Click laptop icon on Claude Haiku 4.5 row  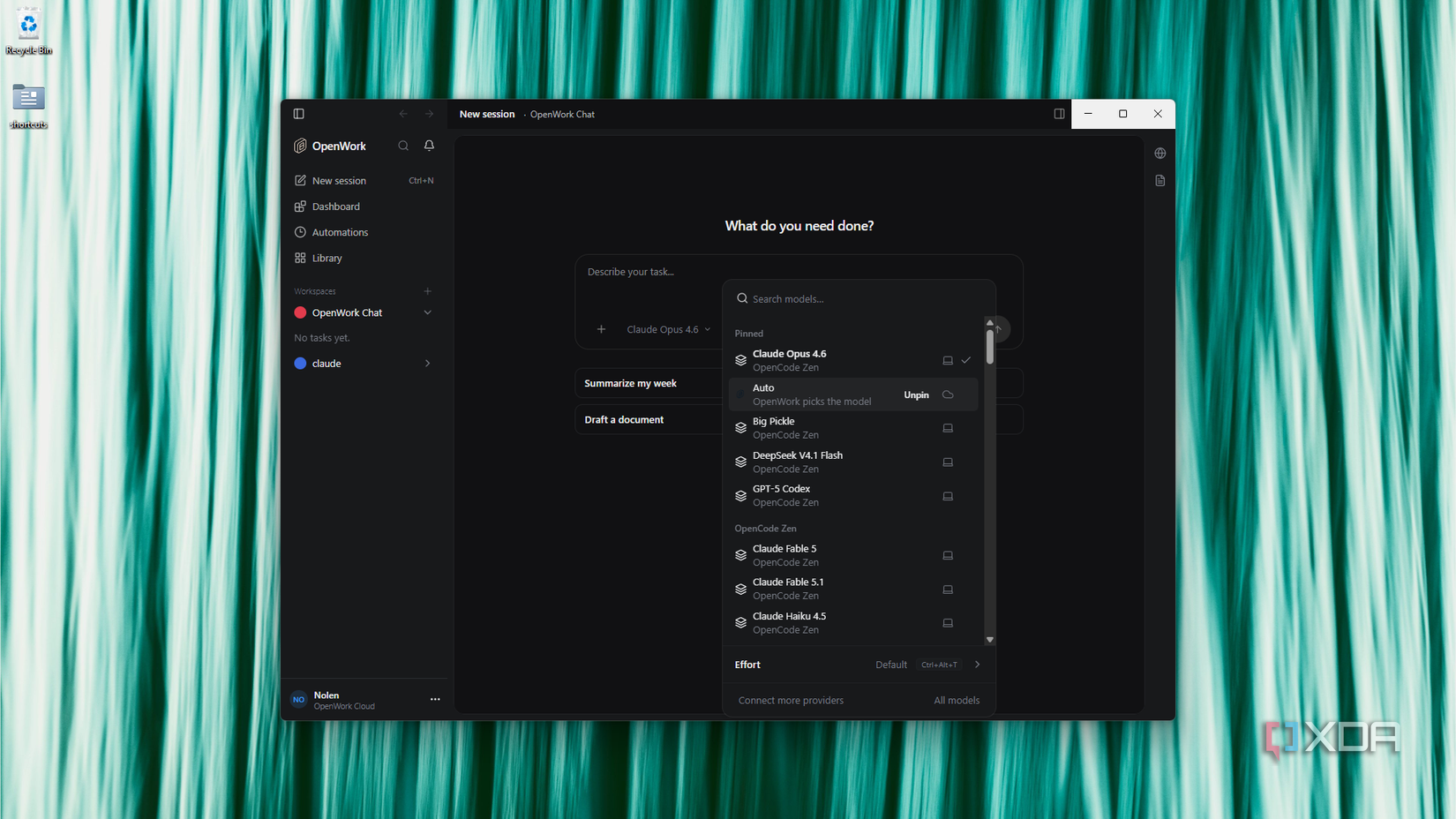[x=948, y=623]
